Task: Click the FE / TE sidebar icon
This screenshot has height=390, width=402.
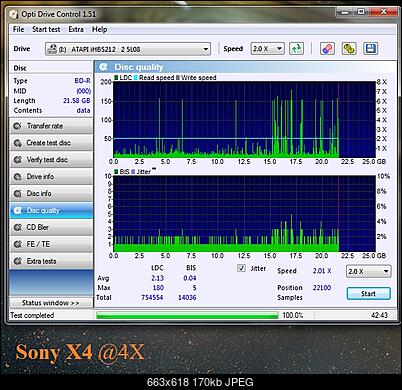Action: click(x=17, y=244)
